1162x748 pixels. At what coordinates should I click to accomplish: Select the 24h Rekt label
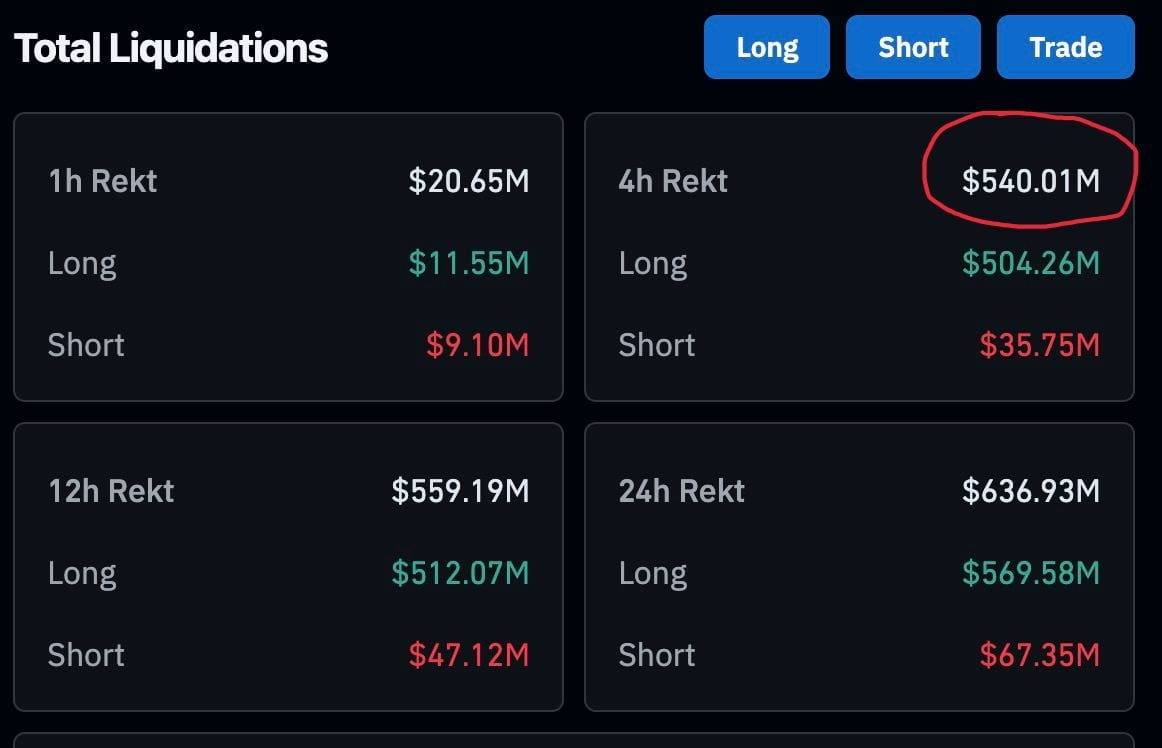click(x=682, y=491)
